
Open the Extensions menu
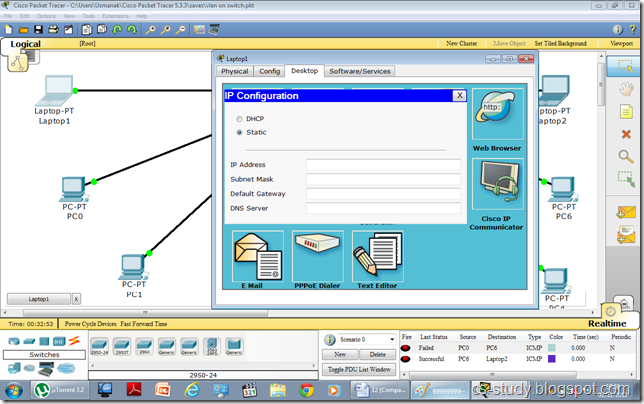click(x=115, y=16)
